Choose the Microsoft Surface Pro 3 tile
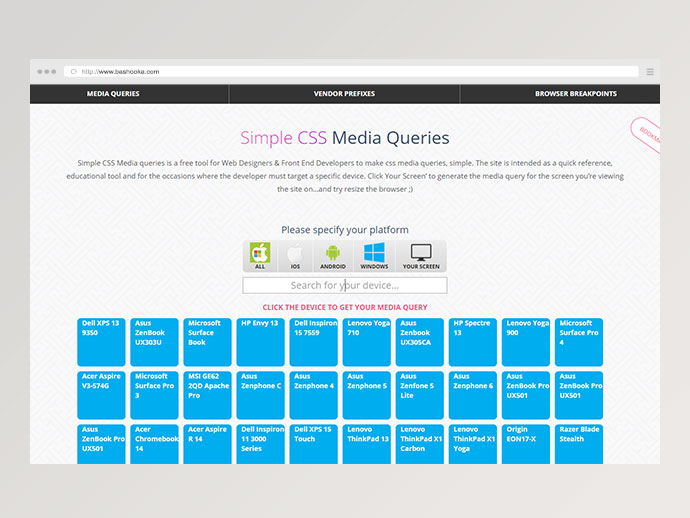 click(154, 395)
